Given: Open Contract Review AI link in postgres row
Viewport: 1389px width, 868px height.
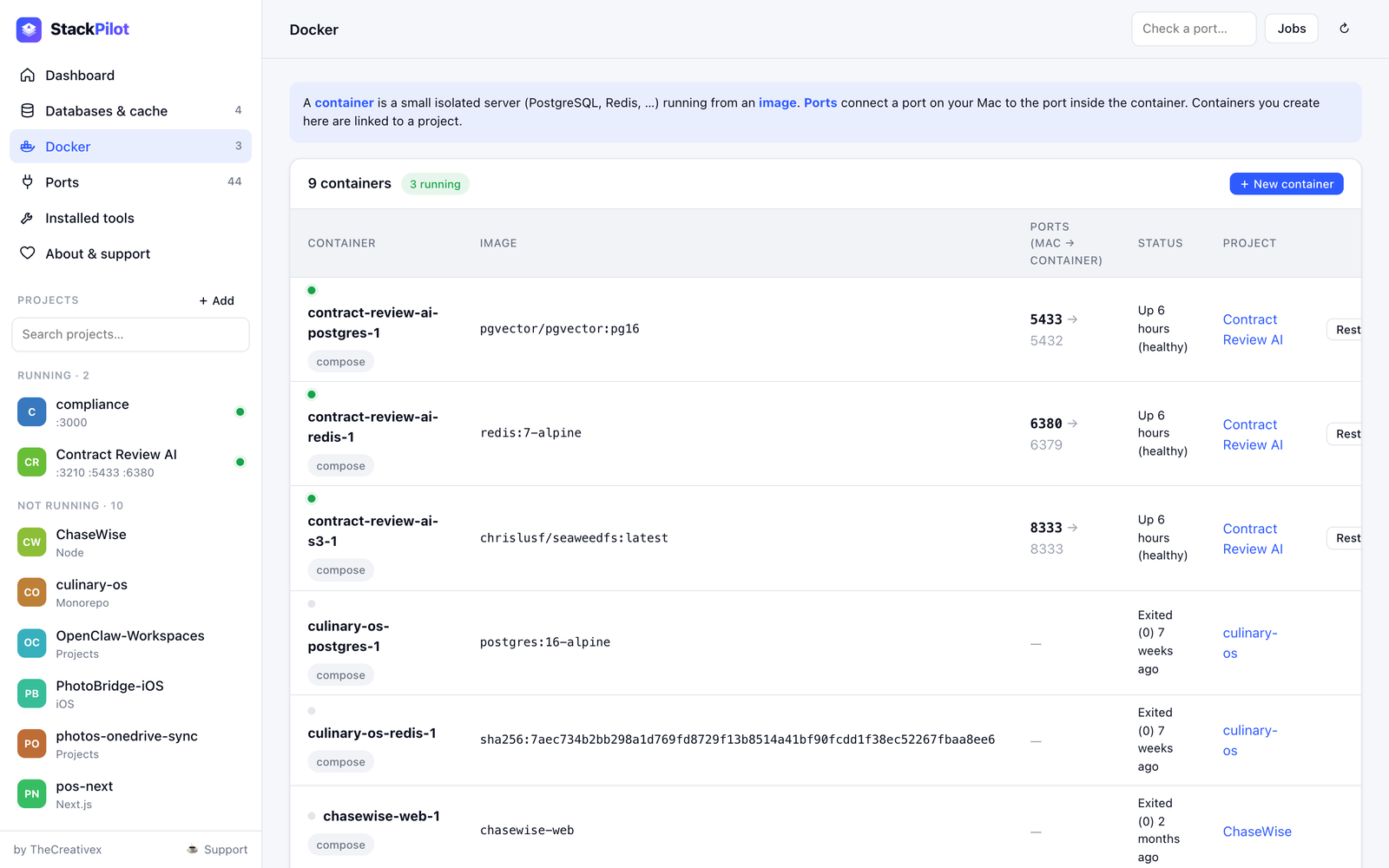Looking at the screenshot, I should coord(1253,330).
